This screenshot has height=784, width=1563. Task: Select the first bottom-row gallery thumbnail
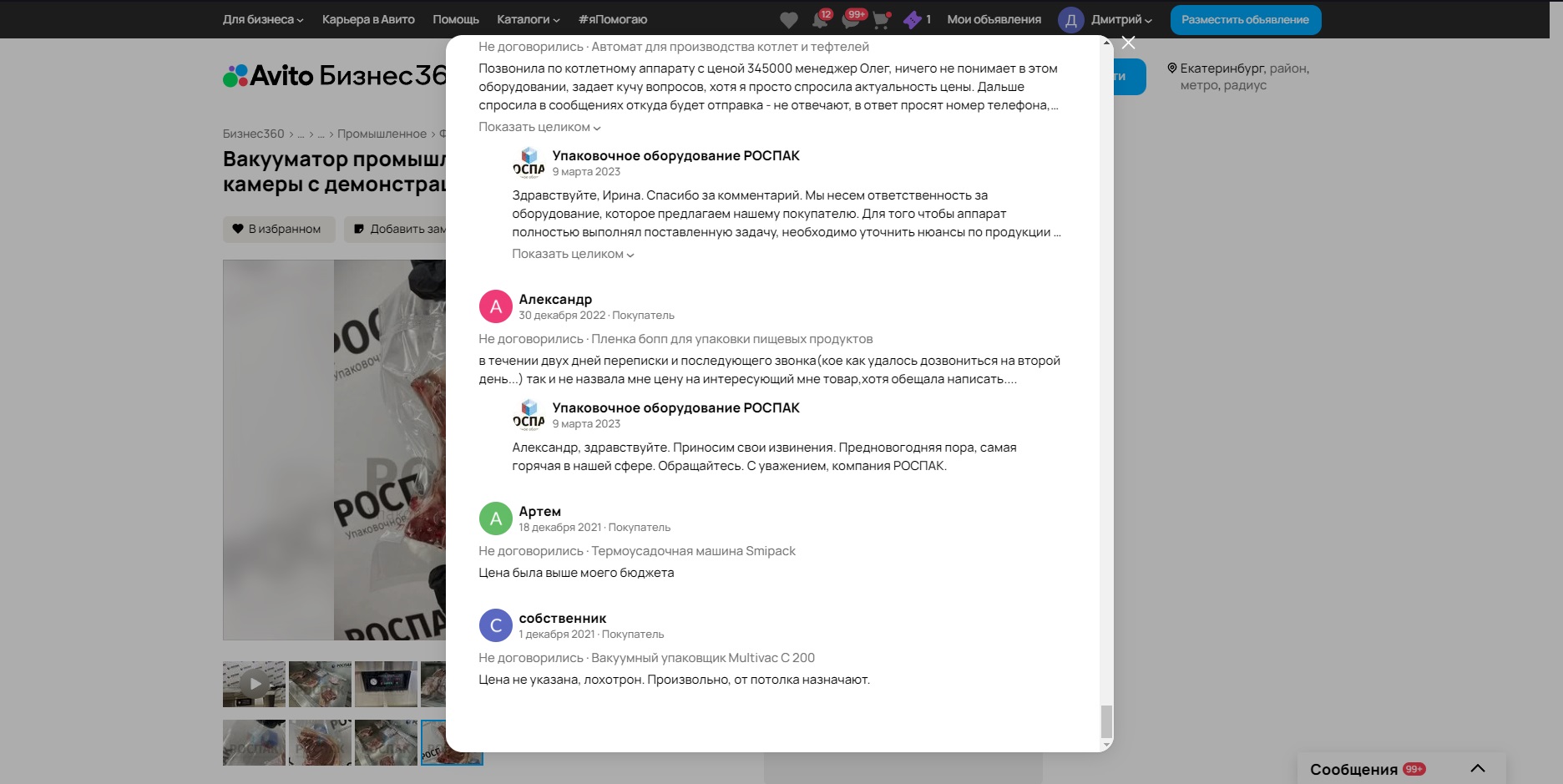point(254,742)
